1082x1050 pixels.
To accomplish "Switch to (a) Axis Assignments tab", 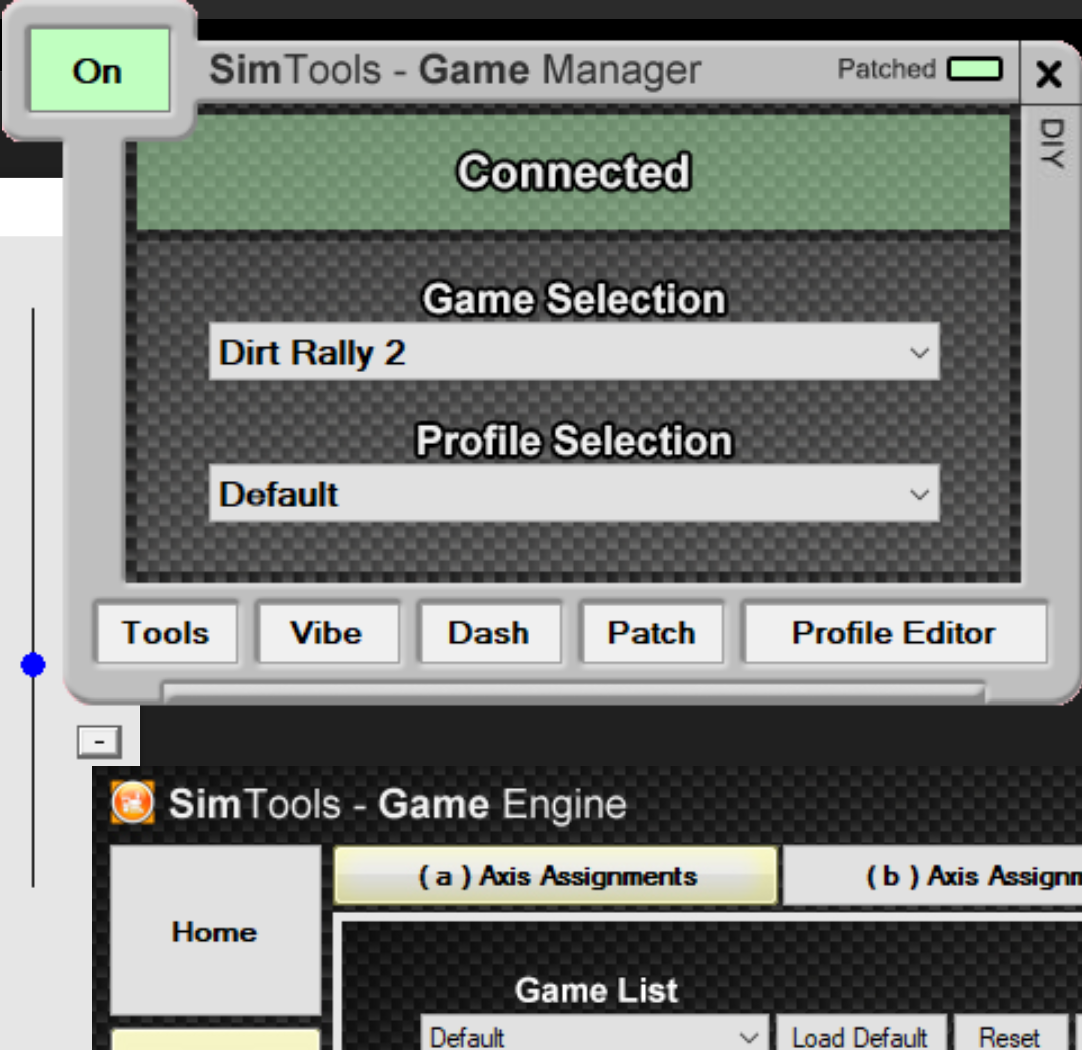I will 556,875.
